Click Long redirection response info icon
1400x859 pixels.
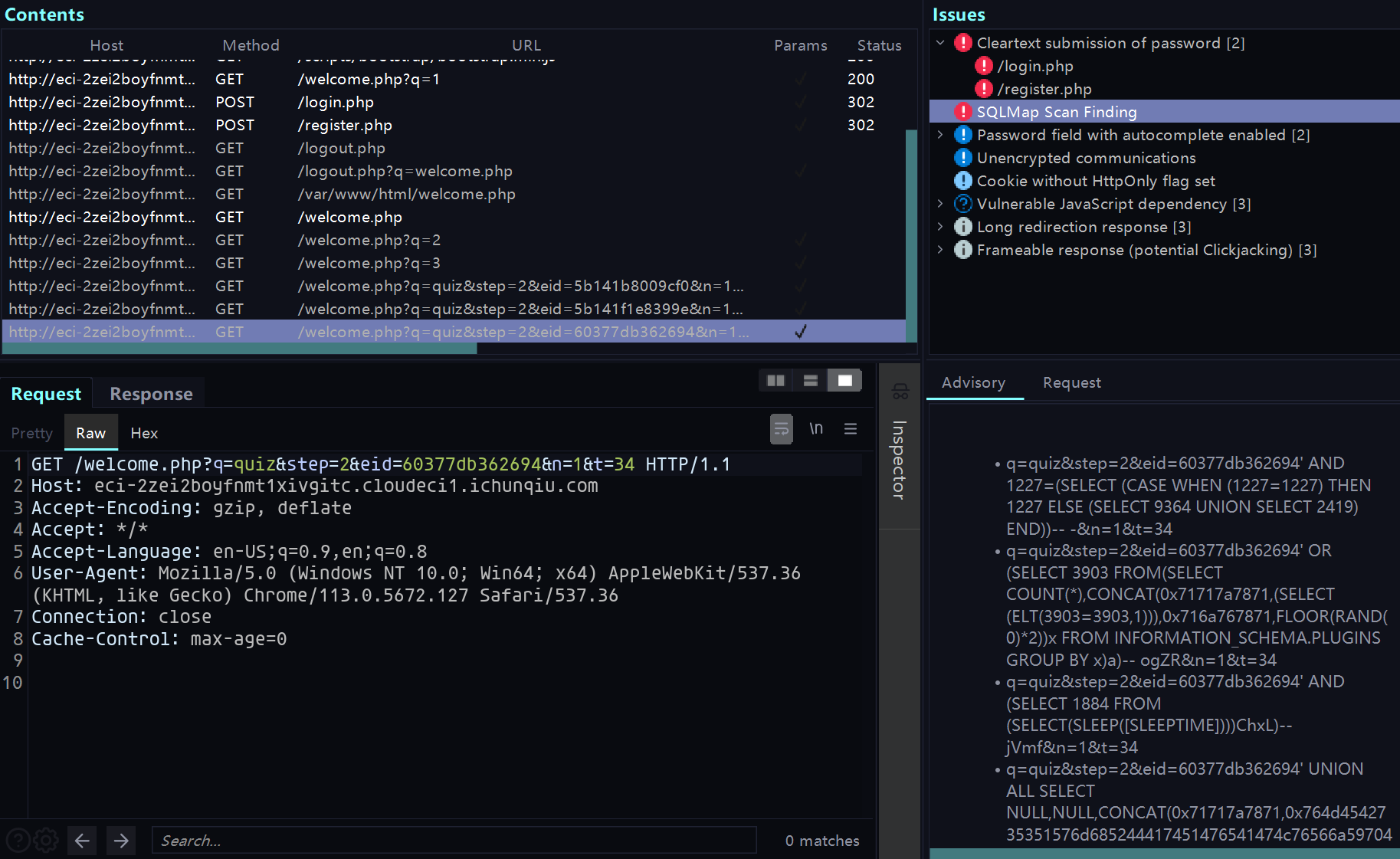963,227
